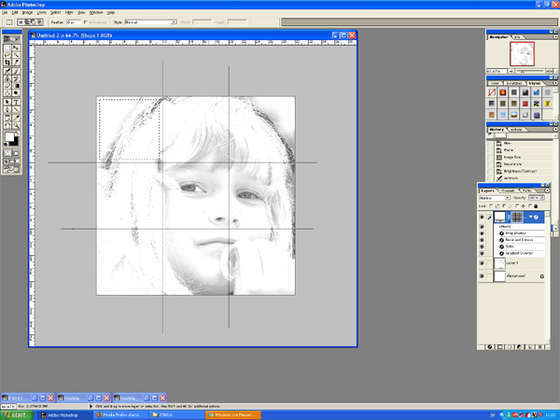This screenshot has height=420, width=560.
Task: Click the foreground color swatch in toolbox
Action: (10, 138)
